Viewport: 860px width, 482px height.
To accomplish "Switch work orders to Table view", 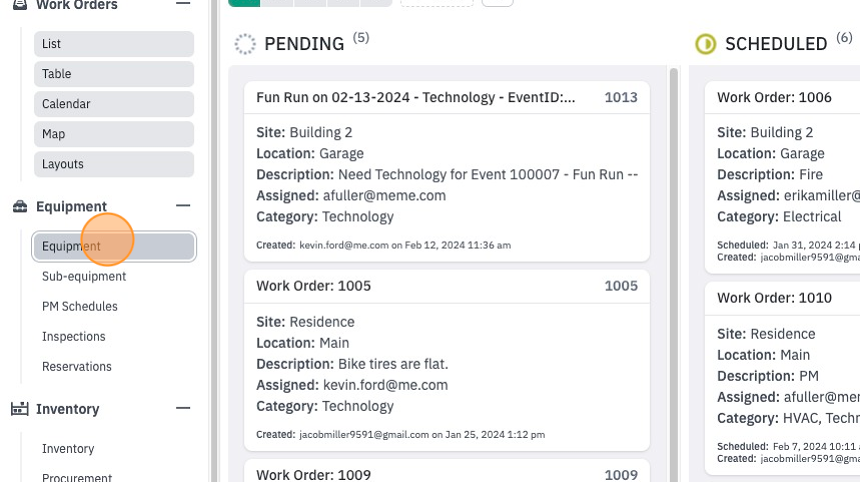I will pos(114,74).
